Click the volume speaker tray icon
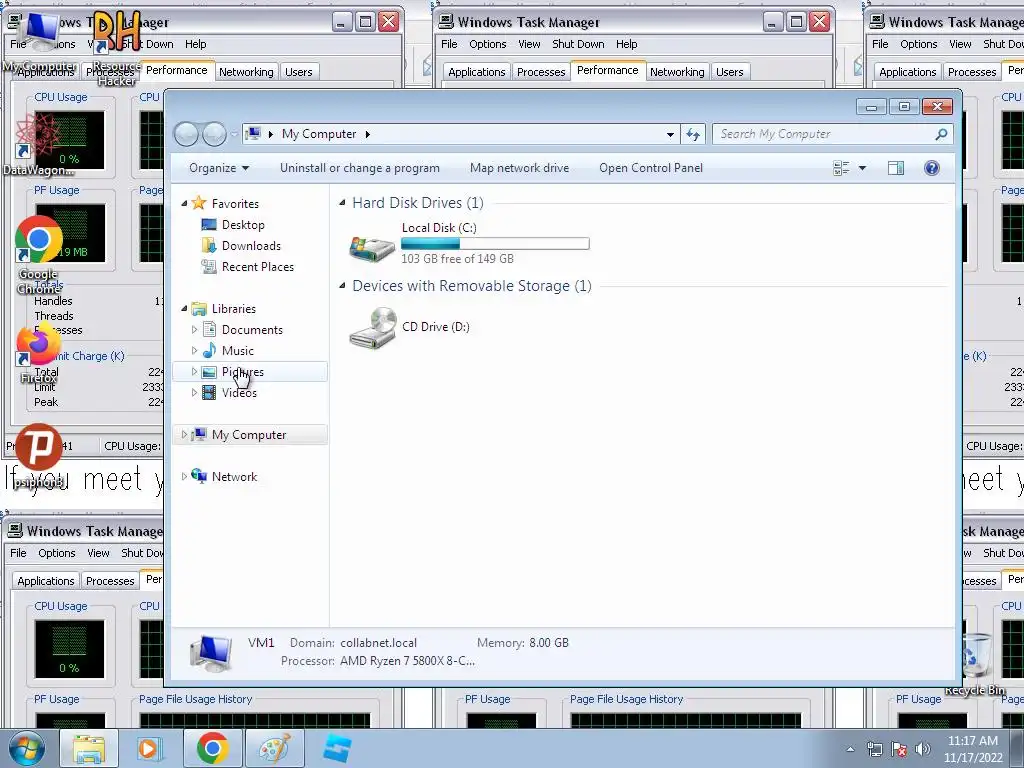 point(923,749)
